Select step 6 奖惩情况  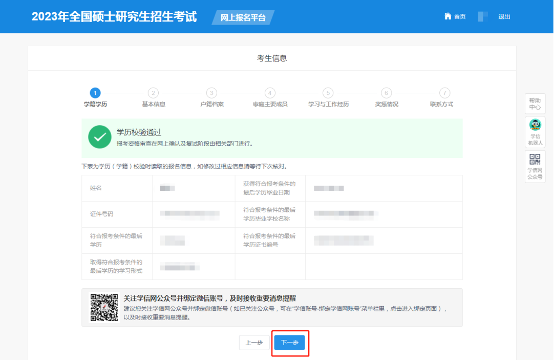(386, 98)
